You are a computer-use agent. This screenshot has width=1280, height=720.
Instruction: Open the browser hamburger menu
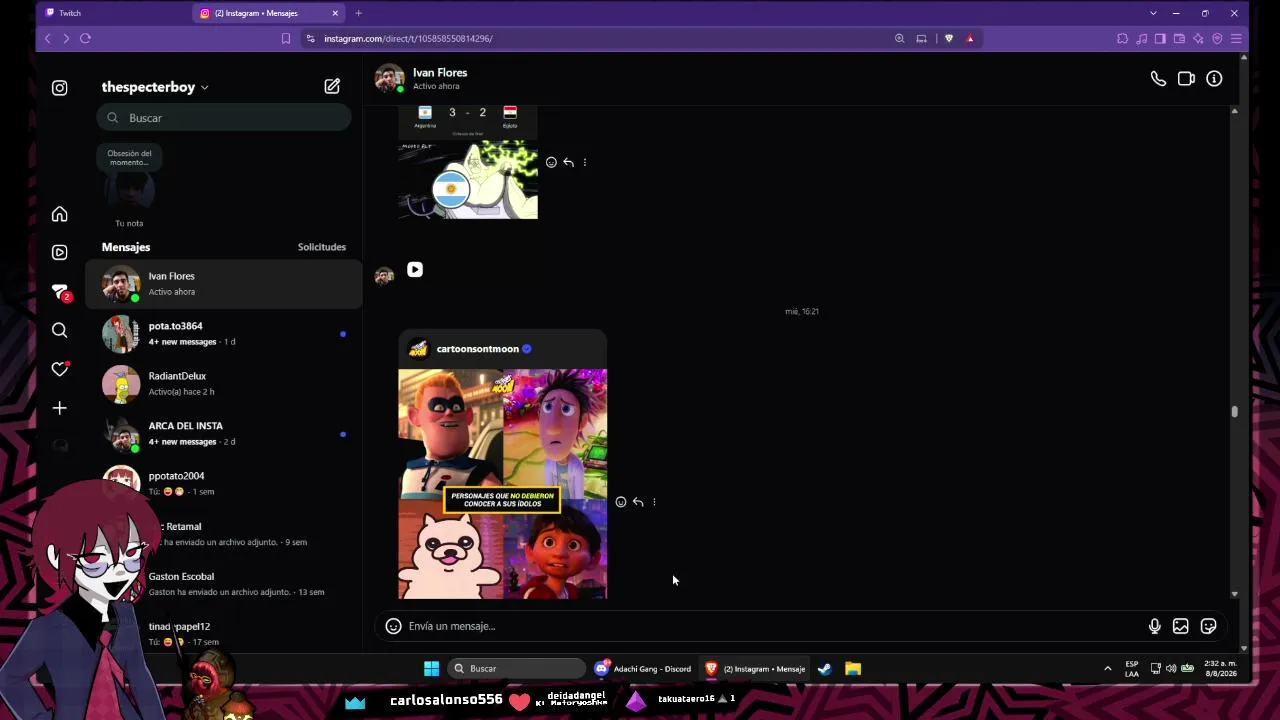[1236, 39]
